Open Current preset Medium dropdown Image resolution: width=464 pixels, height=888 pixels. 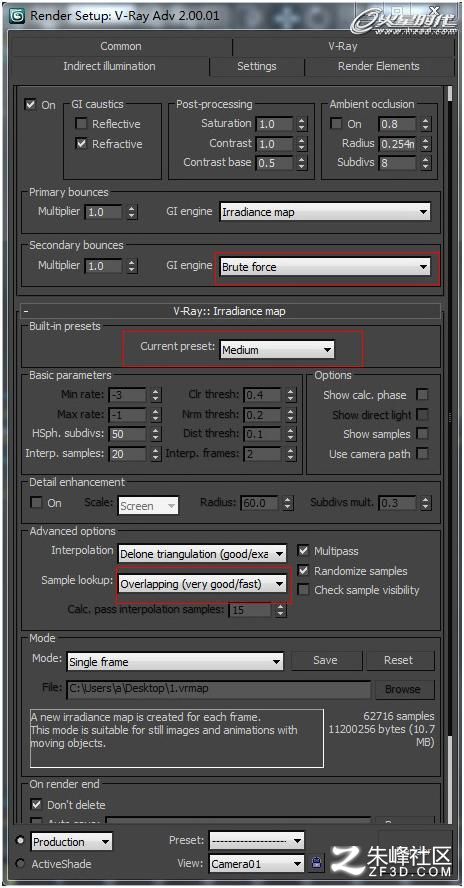[277, 350]
